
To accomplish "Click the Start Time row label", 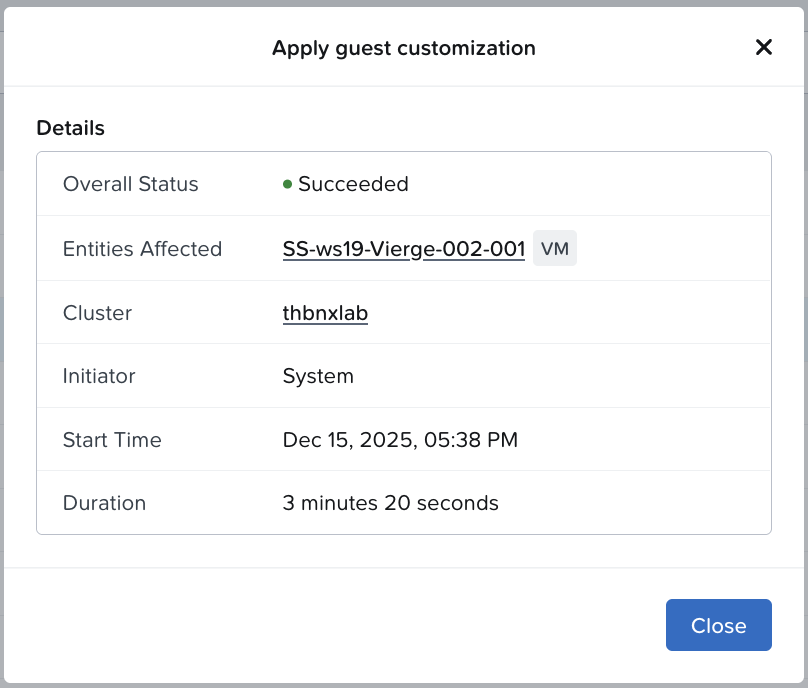I will [x=112, y=440].
